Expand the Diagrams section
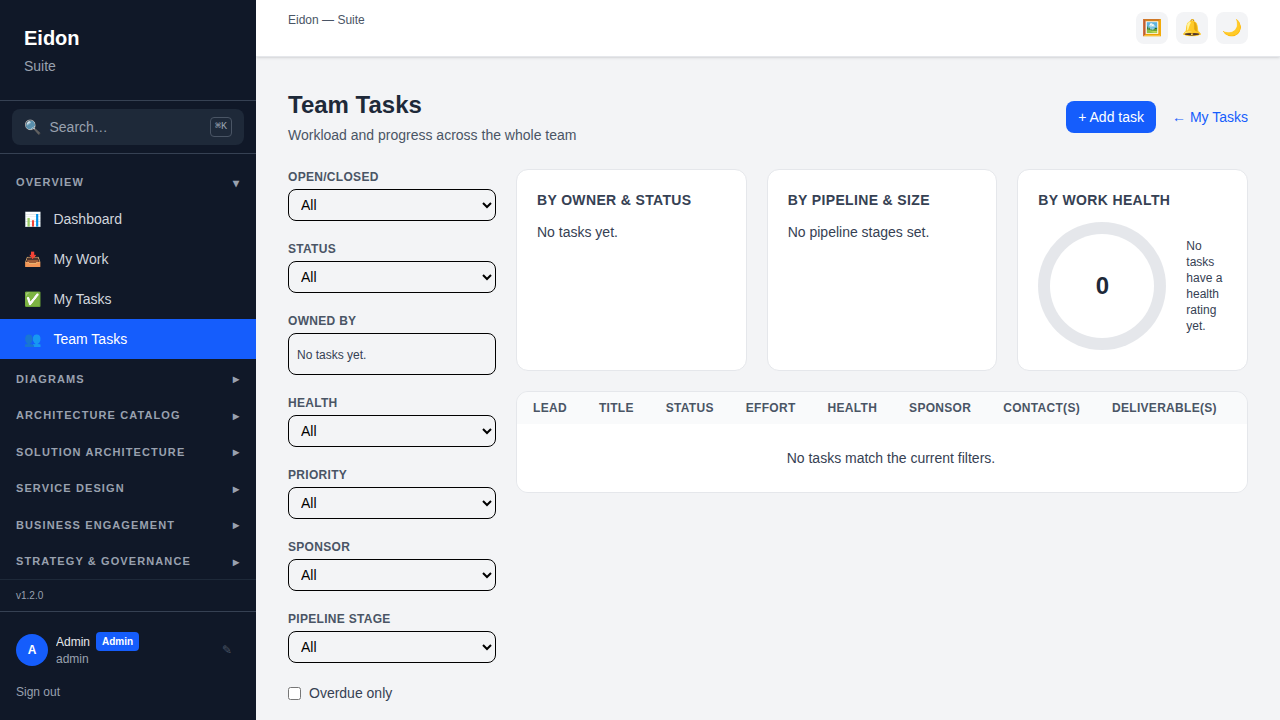This screenshot has height=720, width=1280. click(x=128, y=379)
